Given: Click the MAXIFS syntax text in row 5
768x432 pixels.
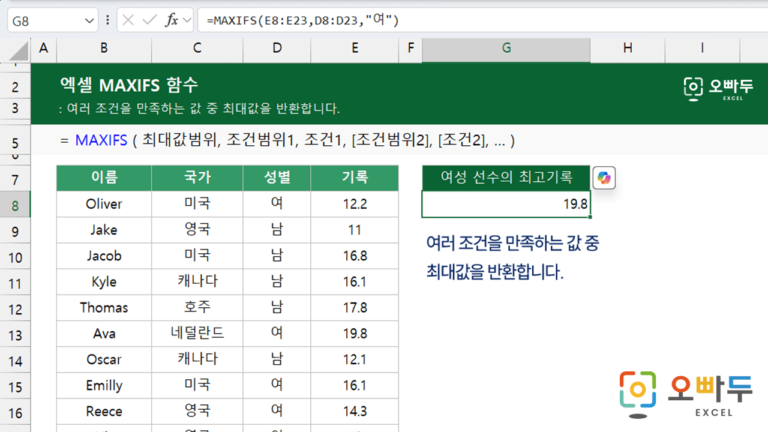Looking at the screenshot, I should pos(287,141).
